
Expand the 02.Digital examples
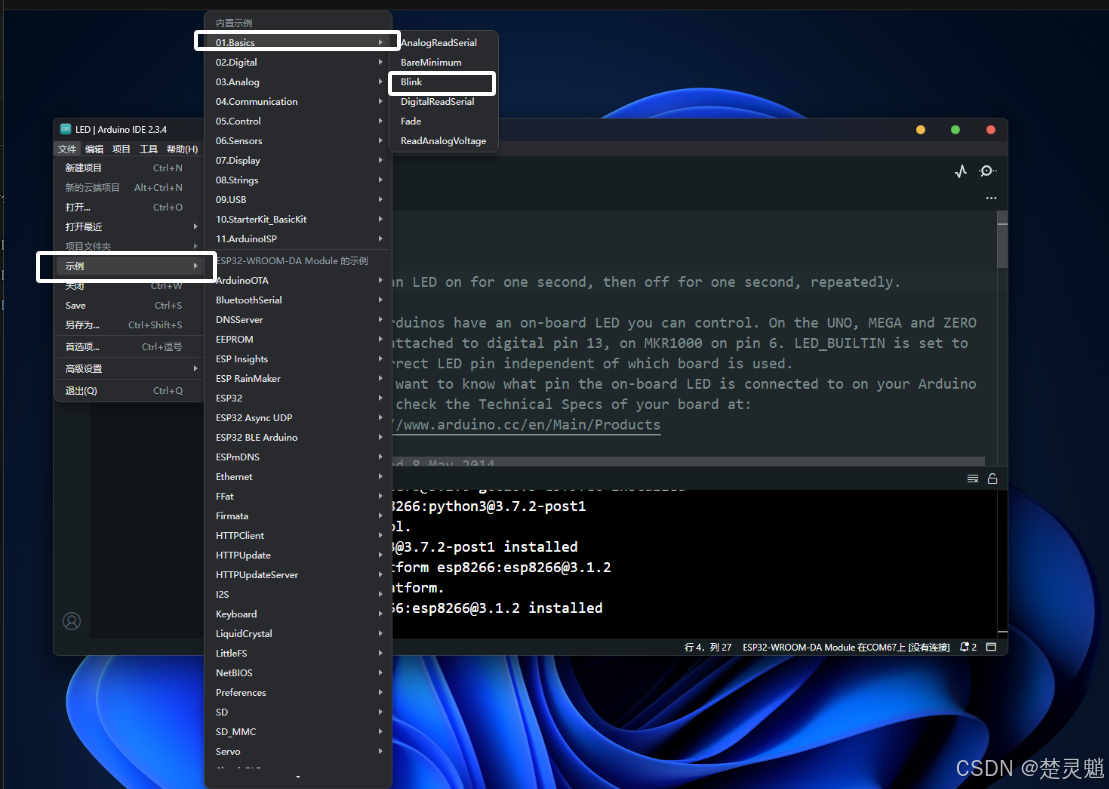click(x=298, y=62)
